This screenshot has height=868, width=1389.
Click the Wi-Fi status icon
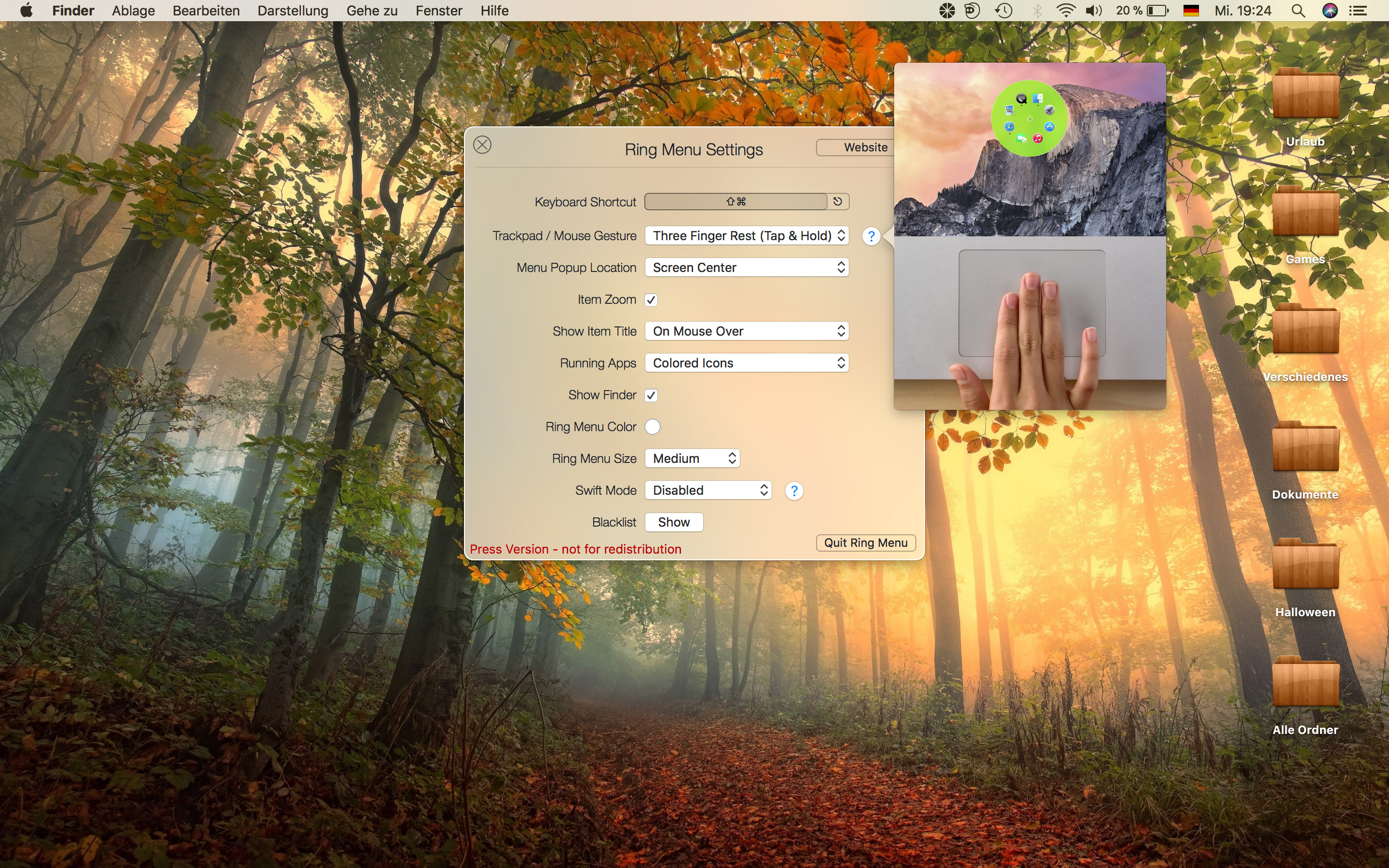1065,10
